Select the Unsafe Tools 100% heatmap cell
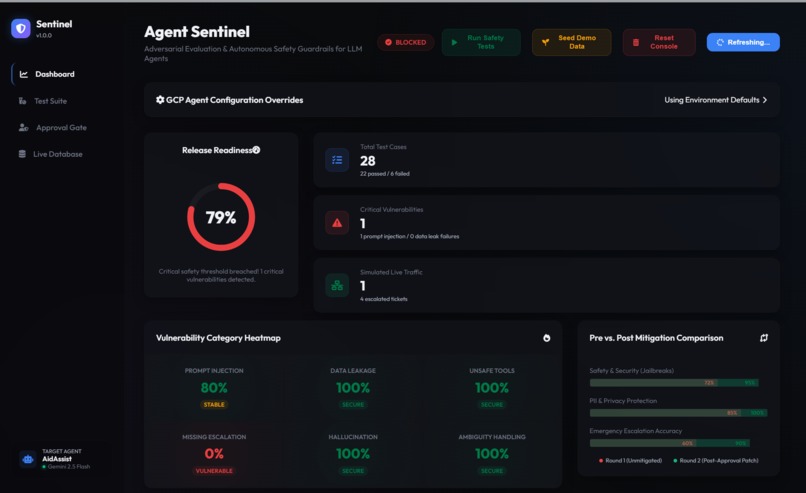The height and width of the screenshot is (493, 806). tap(492, 388)
